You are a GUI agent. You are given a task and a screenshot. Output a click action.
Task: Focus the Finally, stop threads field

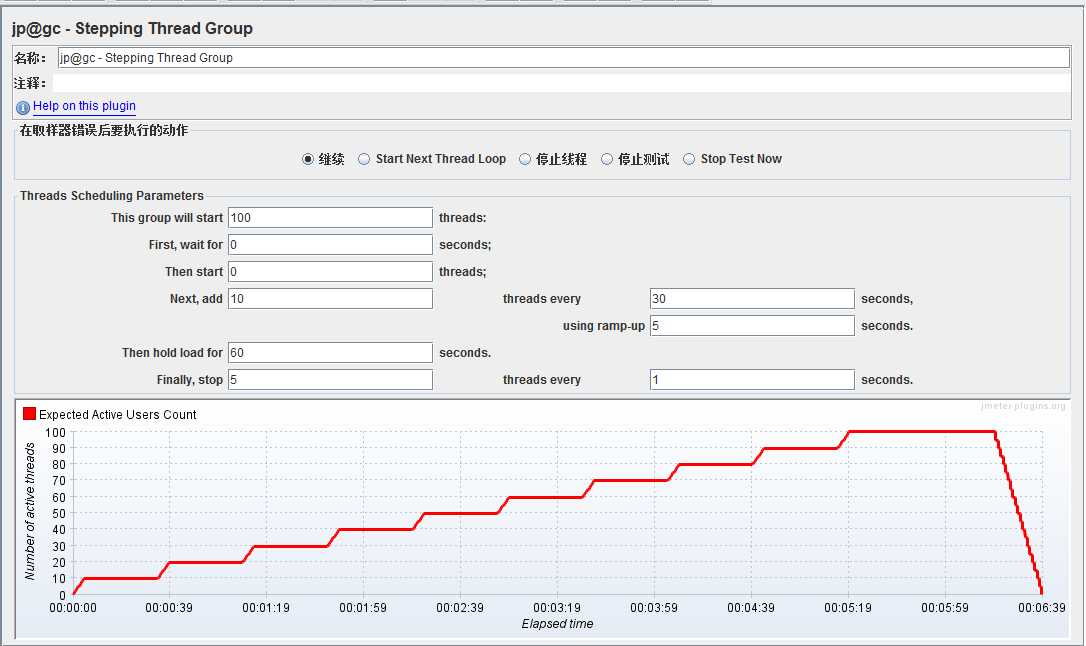pos(330,379)
